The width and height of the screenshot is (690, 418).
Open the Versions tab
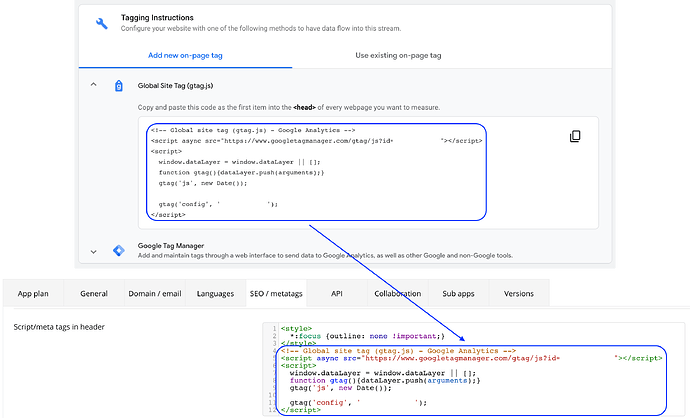pos(519,293)
